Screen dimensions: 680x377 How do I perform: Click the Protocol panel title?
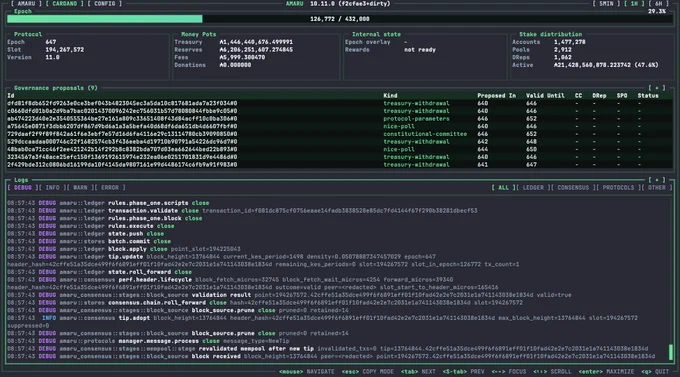(28, 34)
